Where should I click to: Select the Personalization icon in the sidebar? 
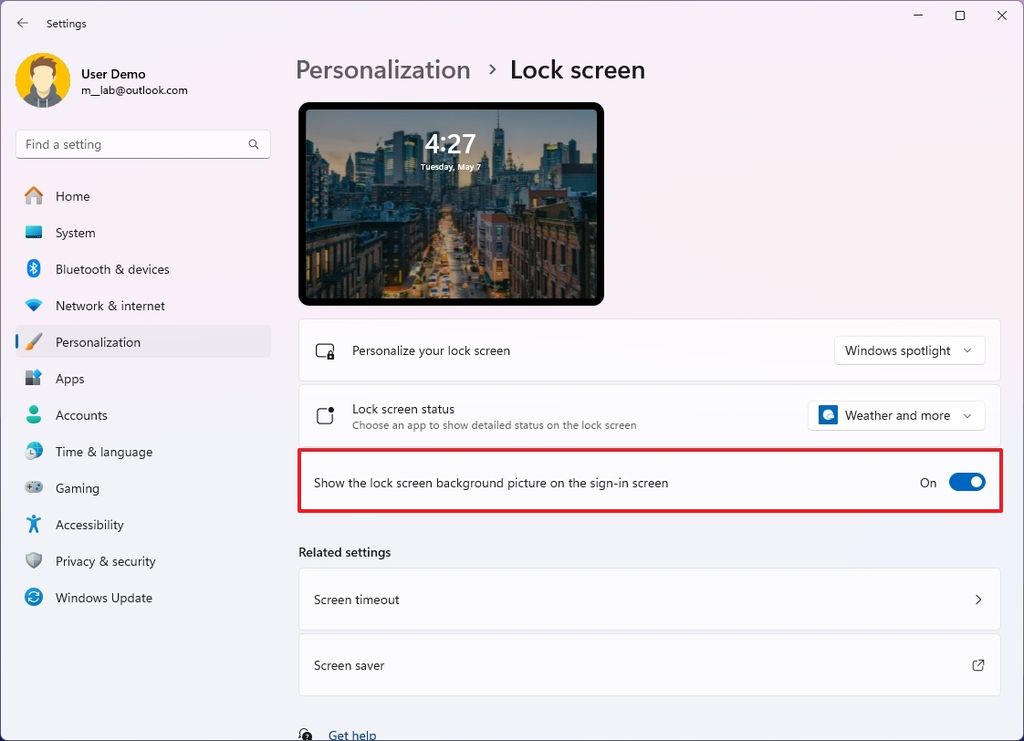point(33,341)
